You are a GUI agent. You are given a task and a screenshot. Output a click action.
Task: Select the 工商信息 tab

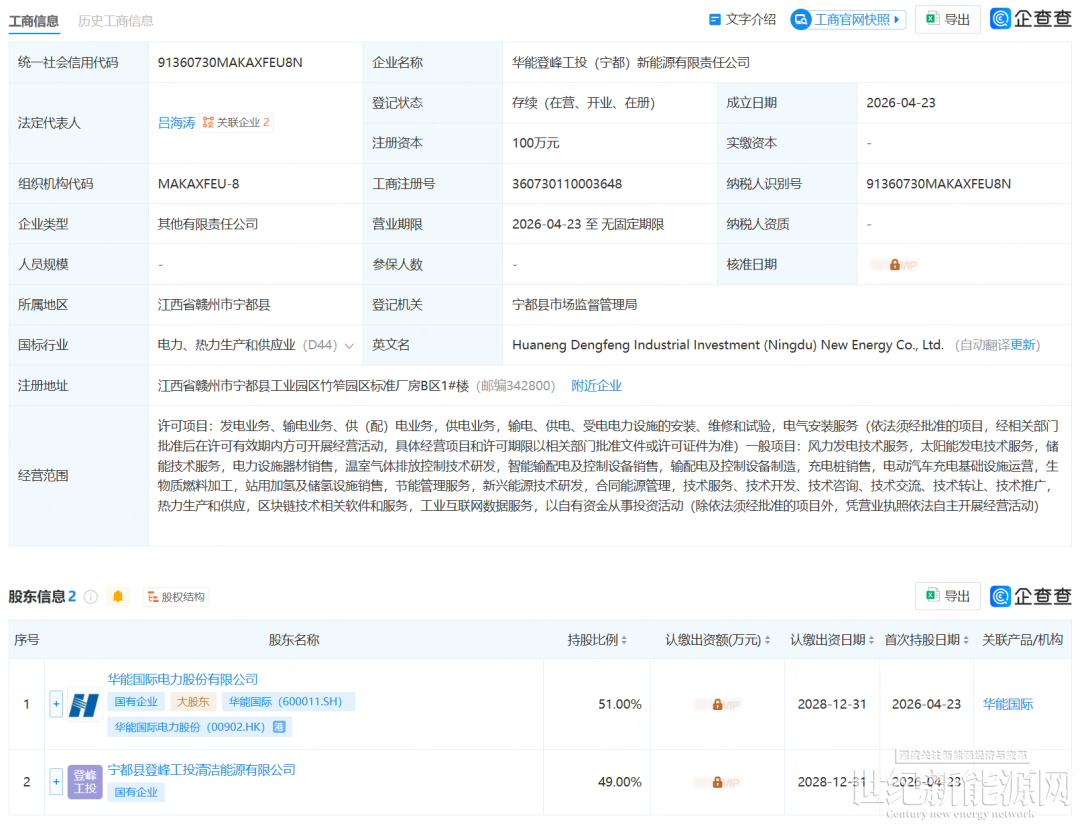tap(34, 21)
